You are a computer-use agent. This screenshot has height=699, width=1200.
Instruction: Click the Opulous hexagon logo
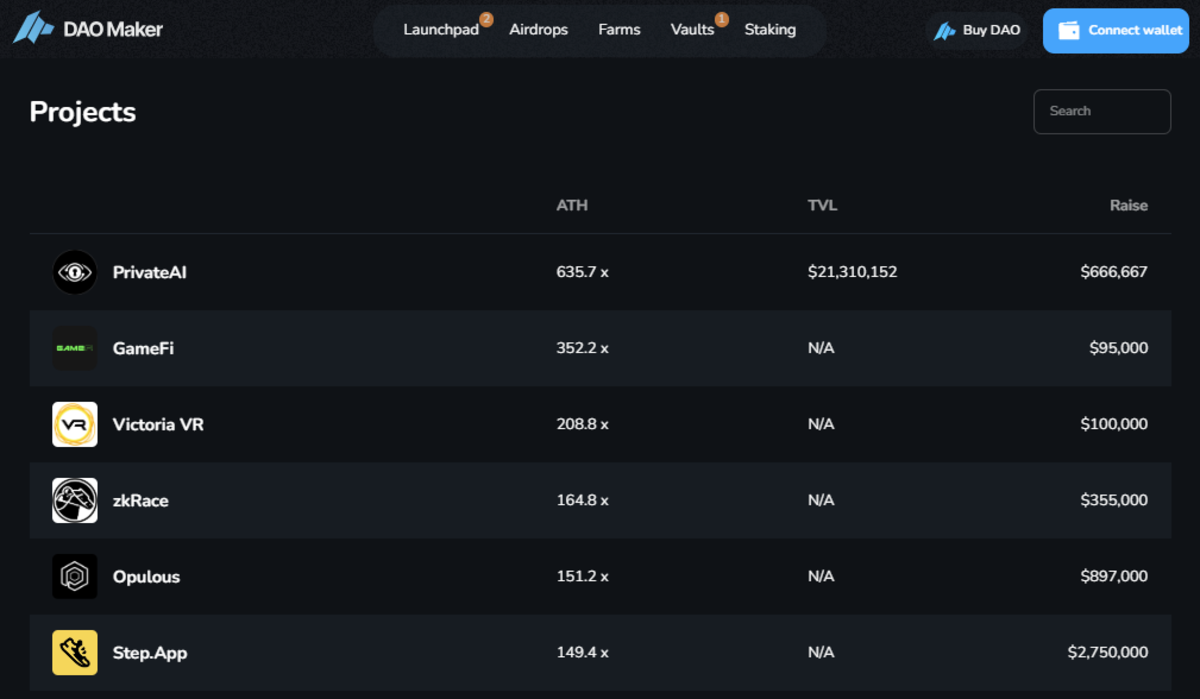click(75, 576)
